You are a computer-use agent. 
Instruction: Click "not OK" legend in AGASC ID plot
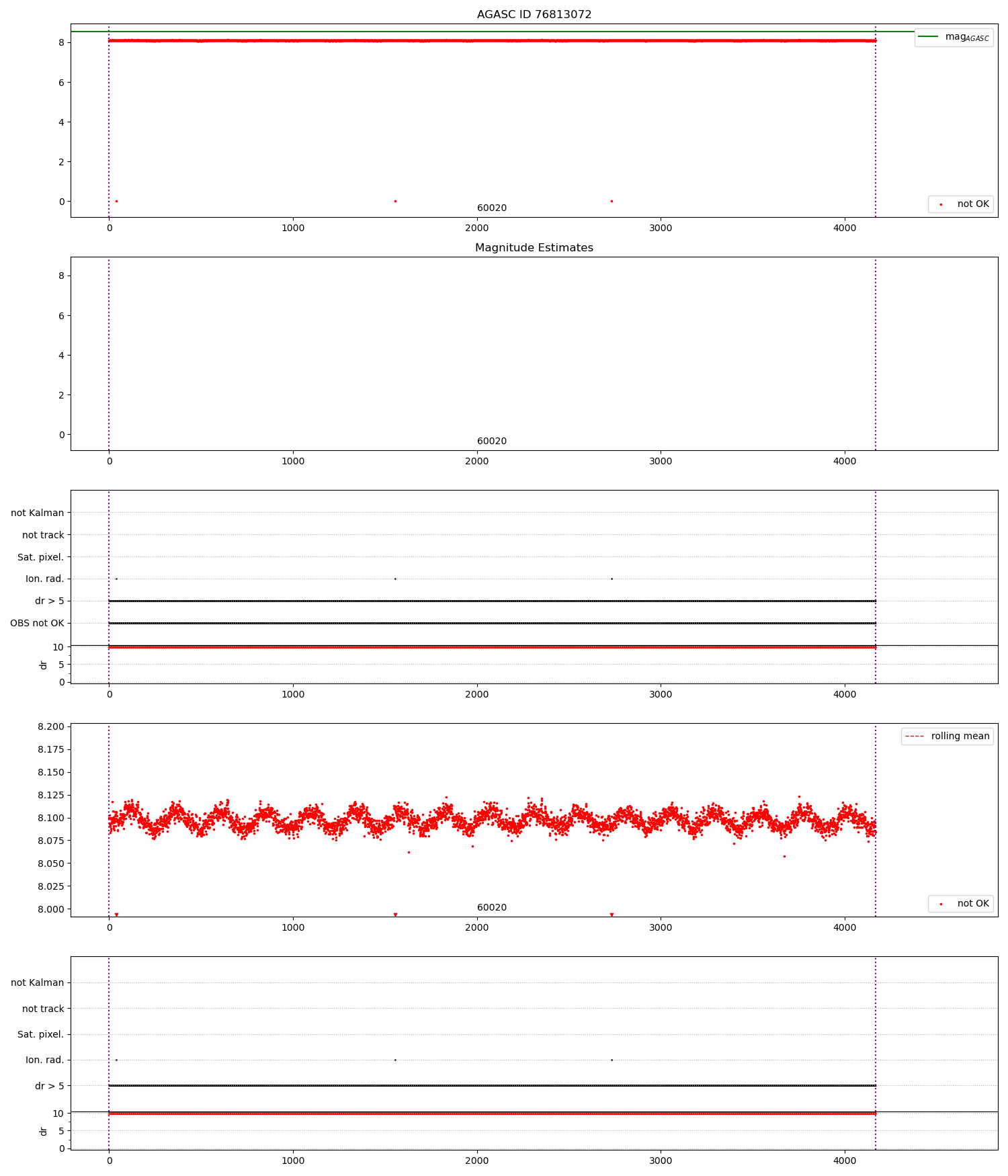pos(960,204)
